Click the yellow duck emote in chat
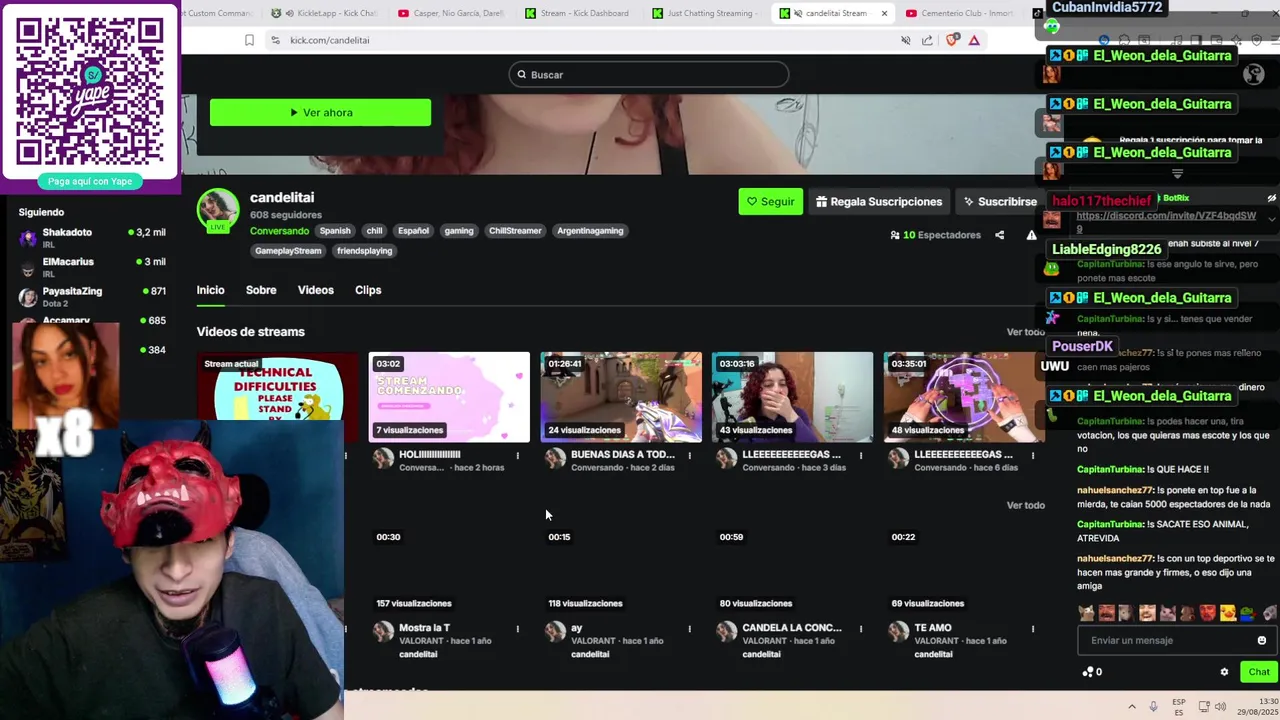This screenshot has height=720, width=1280. click(x=1227, y=613)
